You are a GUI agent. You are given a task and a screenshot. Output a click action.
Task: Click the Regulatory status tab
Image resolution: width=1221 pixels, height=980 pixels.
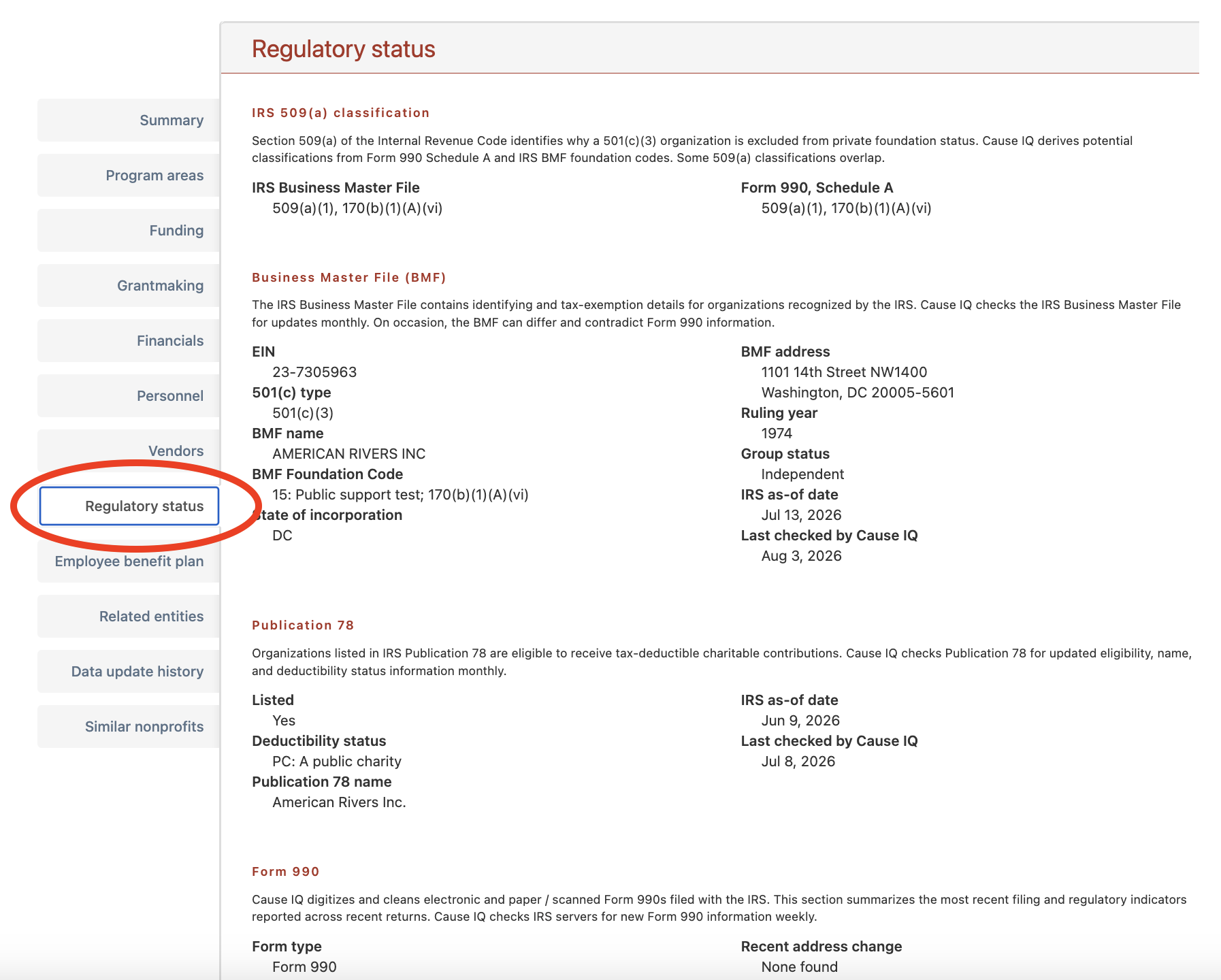point(129,506)
